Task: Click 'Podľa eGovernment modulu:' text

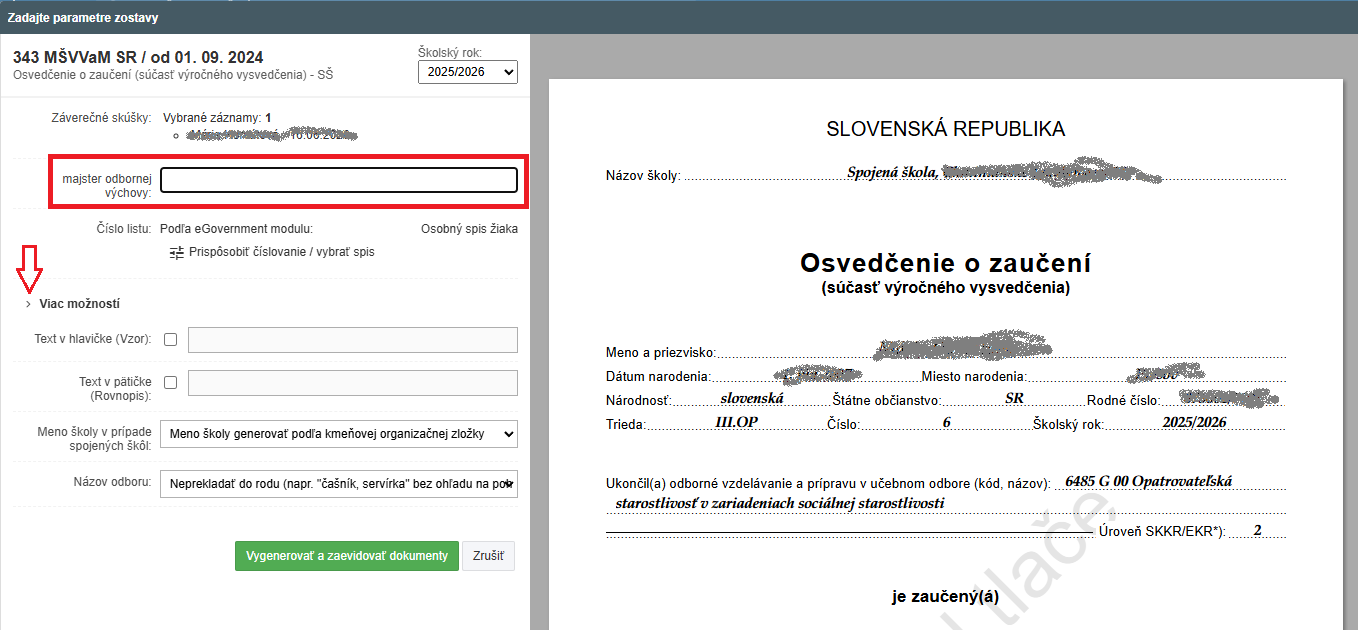Action: point(237,229)
